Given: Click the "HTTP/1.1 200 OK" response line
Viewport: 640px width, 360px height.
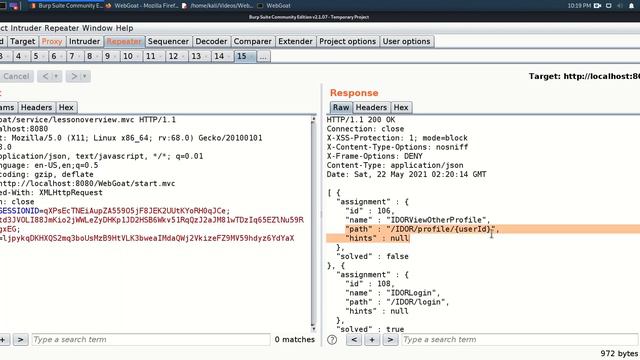Looking at the screenshot, I should (x=361, y=120).
